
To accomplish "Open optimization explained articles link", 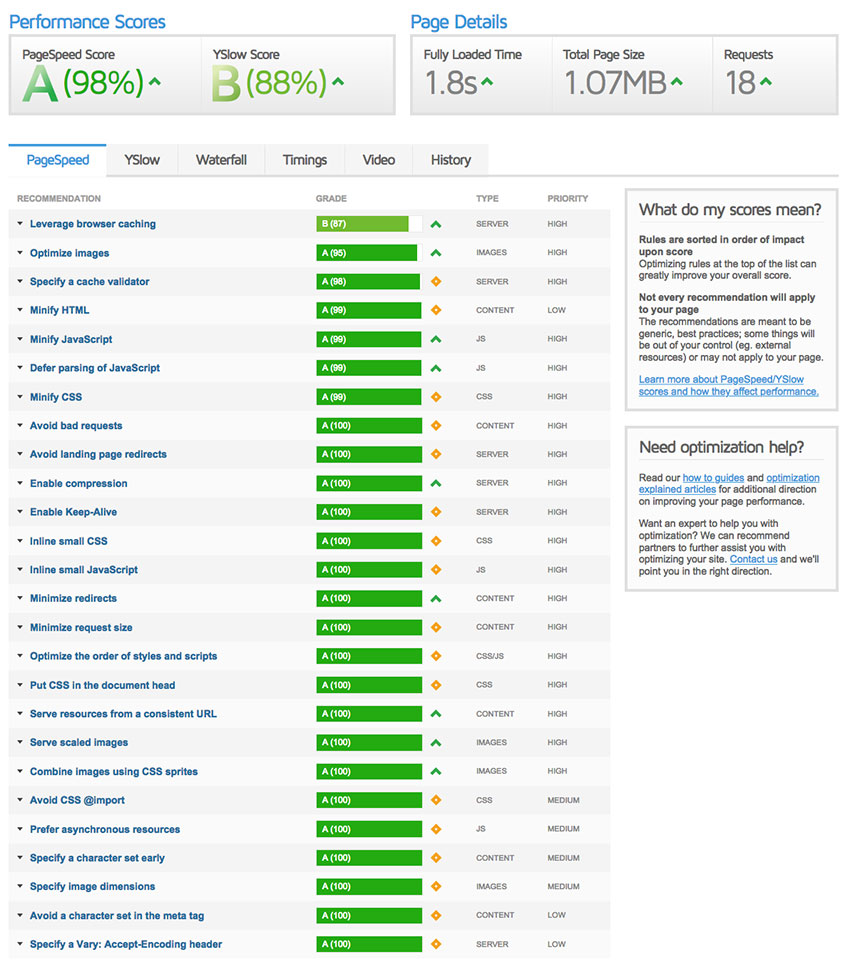I will tap(729, 484).
